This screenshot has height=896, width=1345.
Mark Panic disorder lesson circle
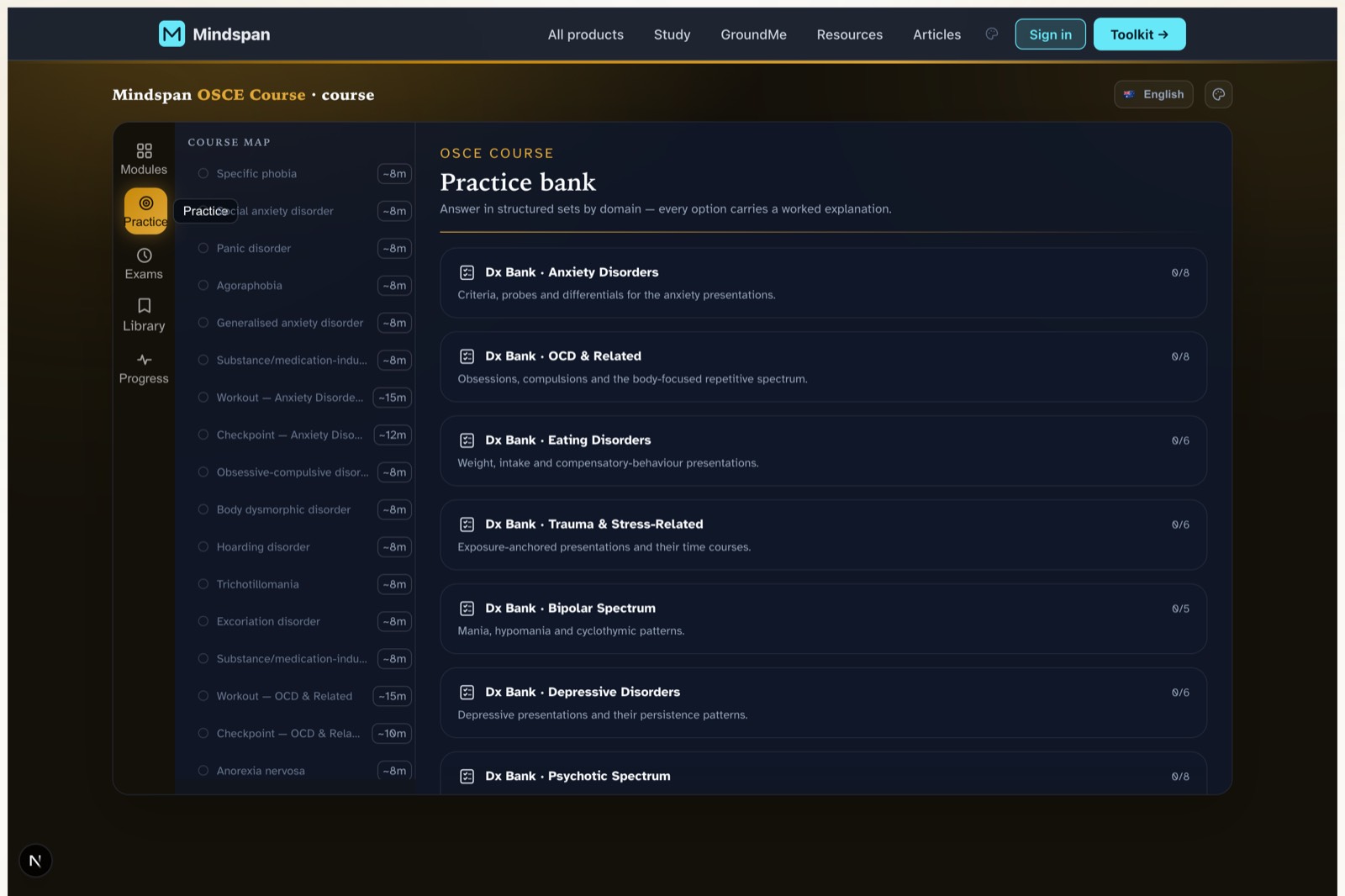pos(203,248)
